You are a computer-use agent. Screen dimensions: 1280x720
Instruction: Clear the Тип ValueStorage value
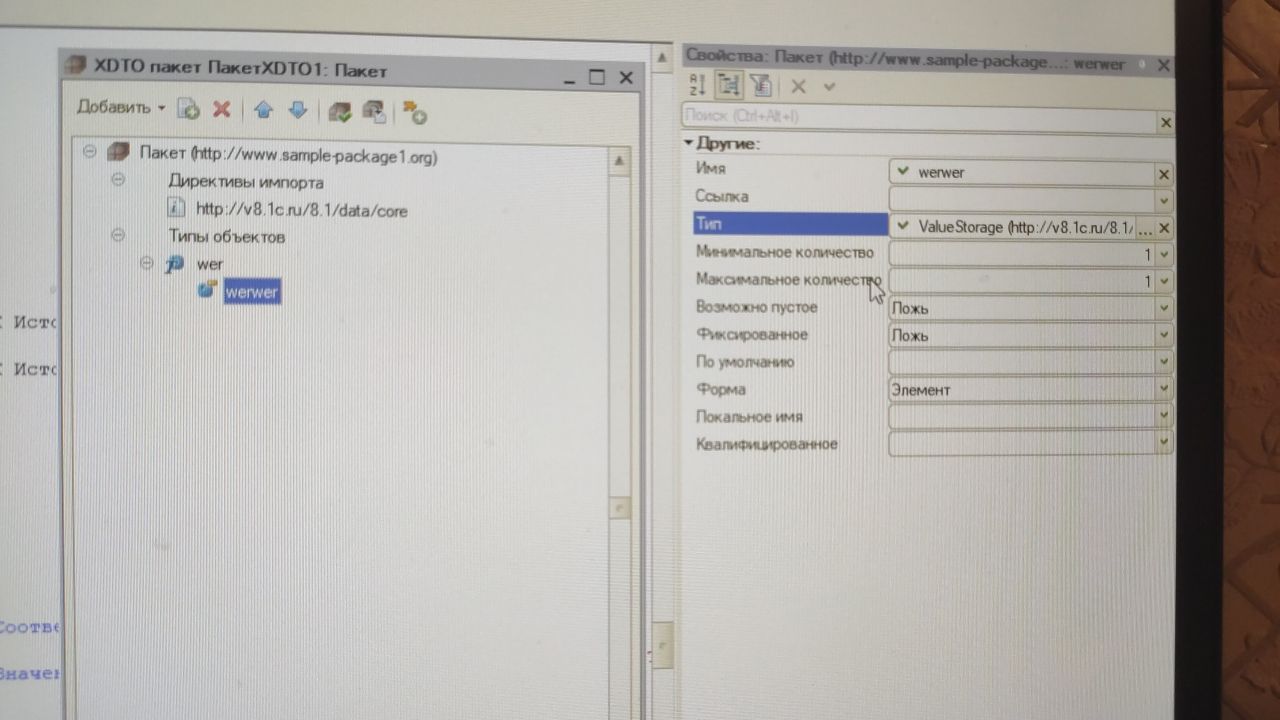(1164, 228)
